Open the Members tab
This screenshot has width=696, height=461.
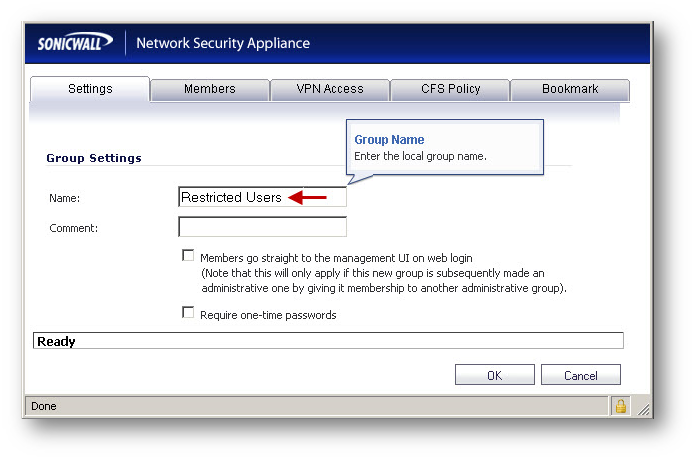click(x=210, y=89)
